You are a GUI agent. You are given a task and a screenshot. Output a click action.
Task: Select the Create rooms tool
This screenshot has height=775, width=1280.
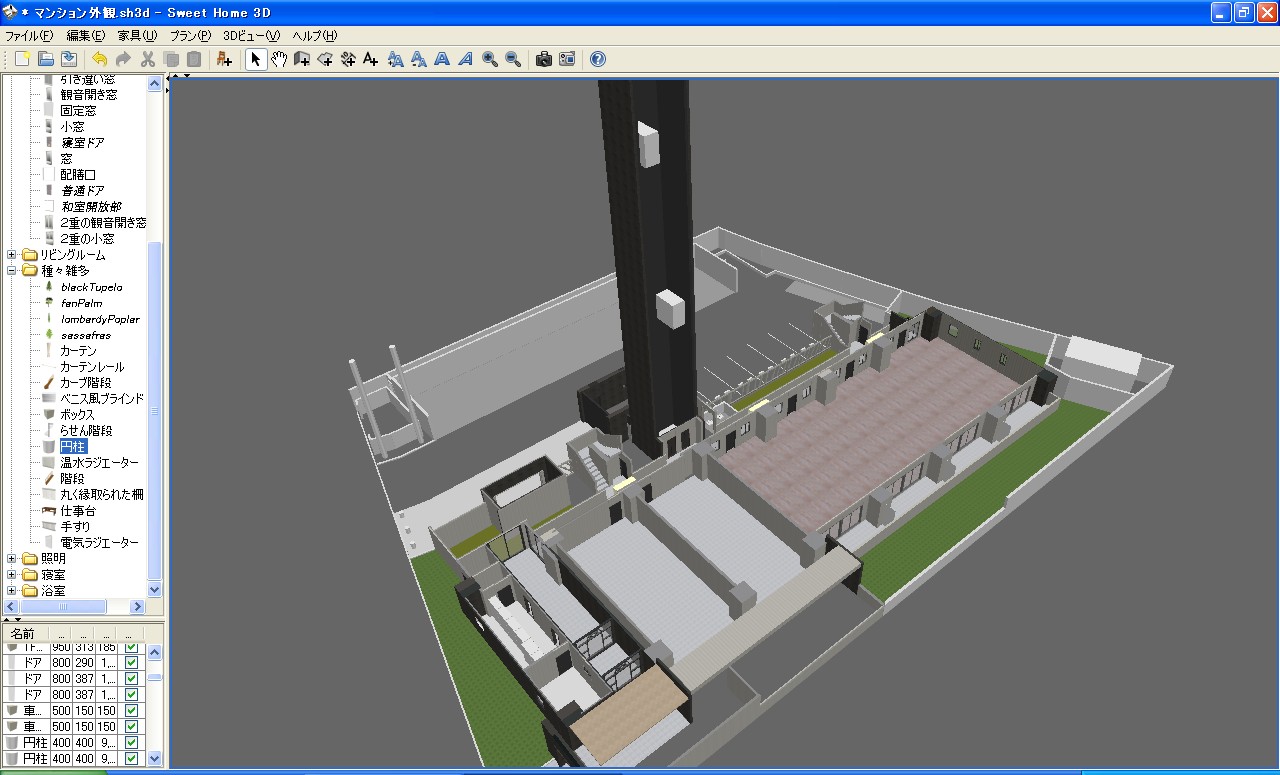325,60
